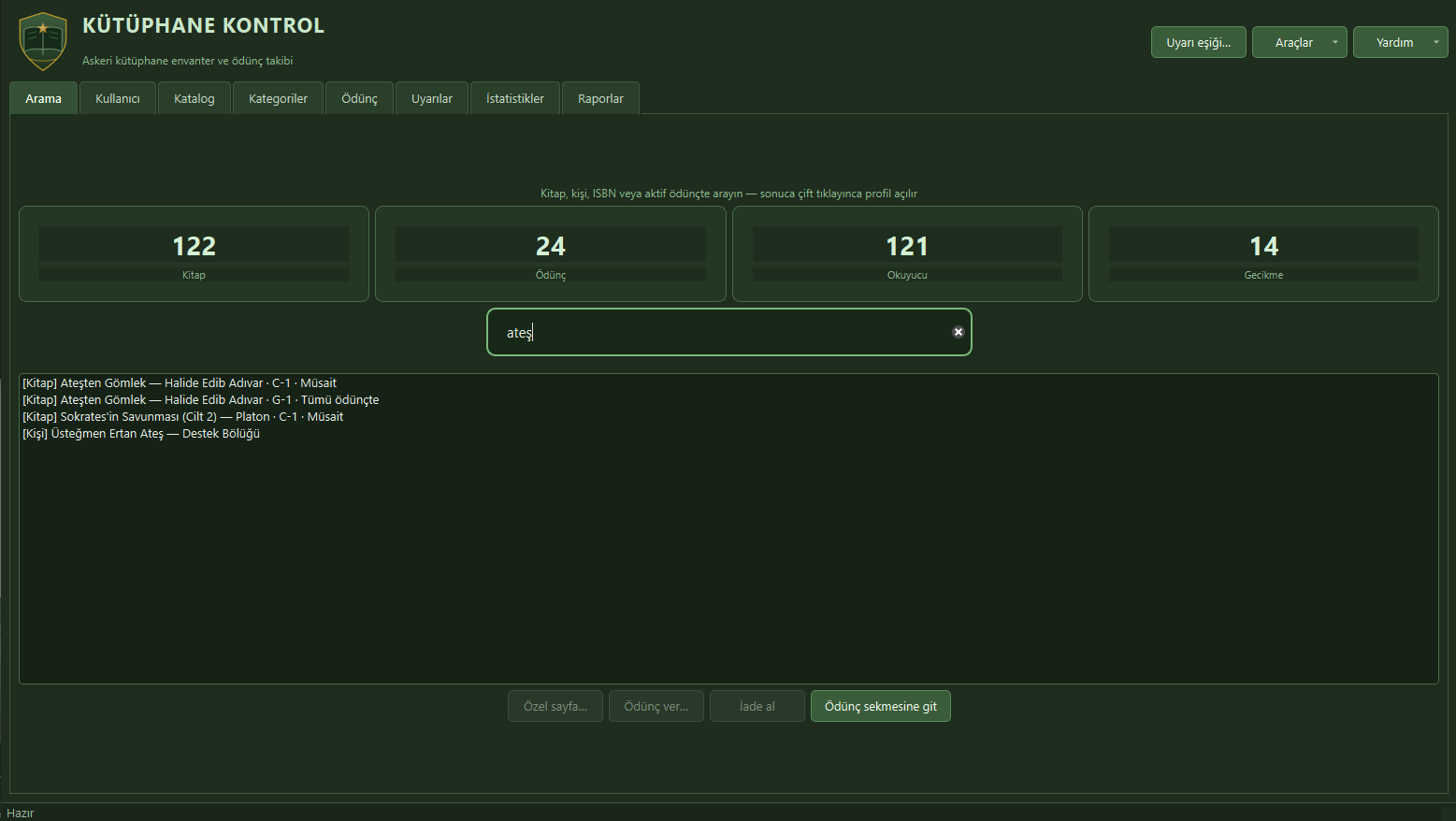Go to the Ödünç tab
Screen dimensions: 1456x821
coord(359,98)
